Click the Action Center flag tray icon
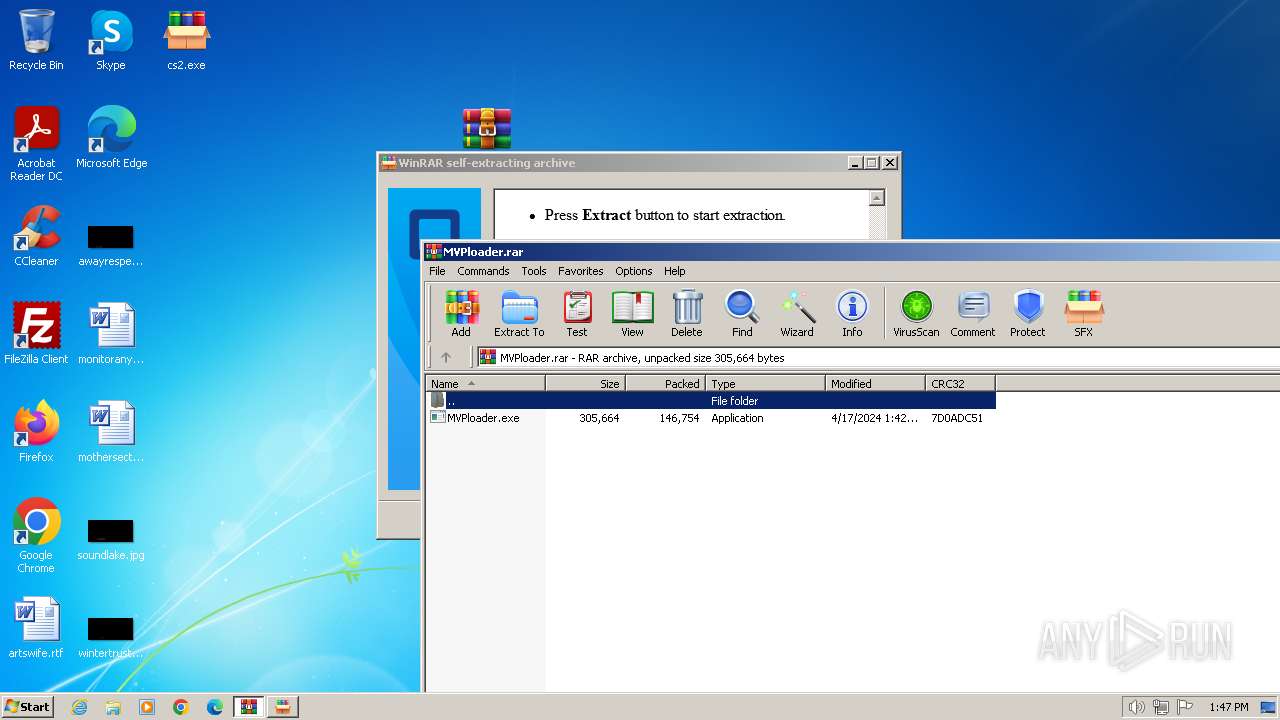Viewport: 1280px width, 720px height. (1184, 707)
